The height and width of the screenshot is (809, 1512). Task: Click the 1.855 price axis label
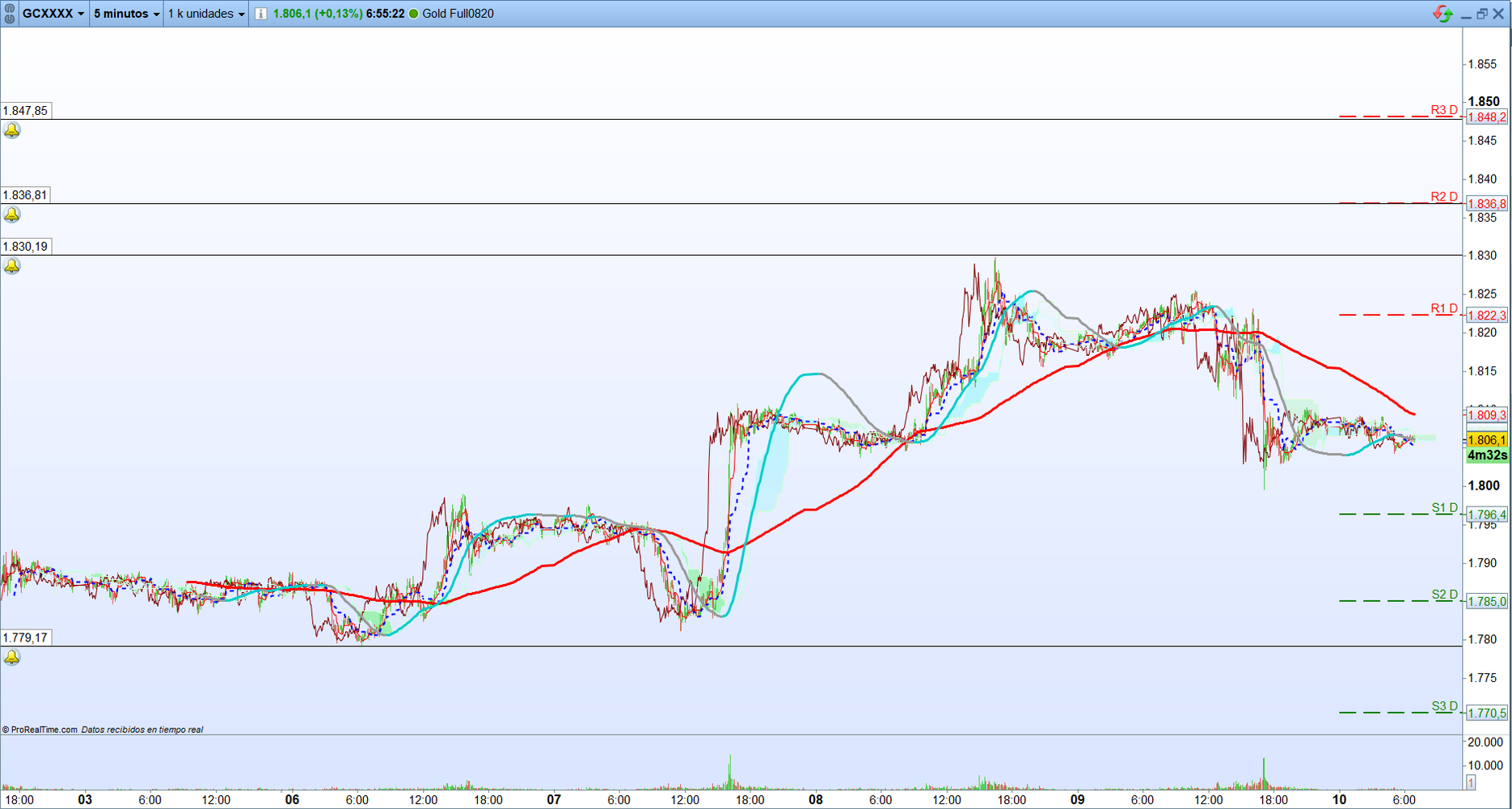pos(1482,64)
